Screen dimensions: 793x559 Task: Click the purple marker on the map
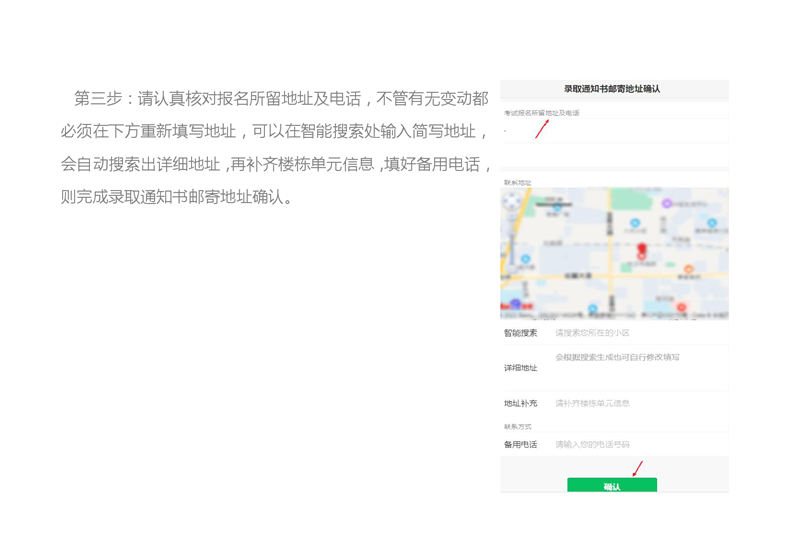point(667,204)
